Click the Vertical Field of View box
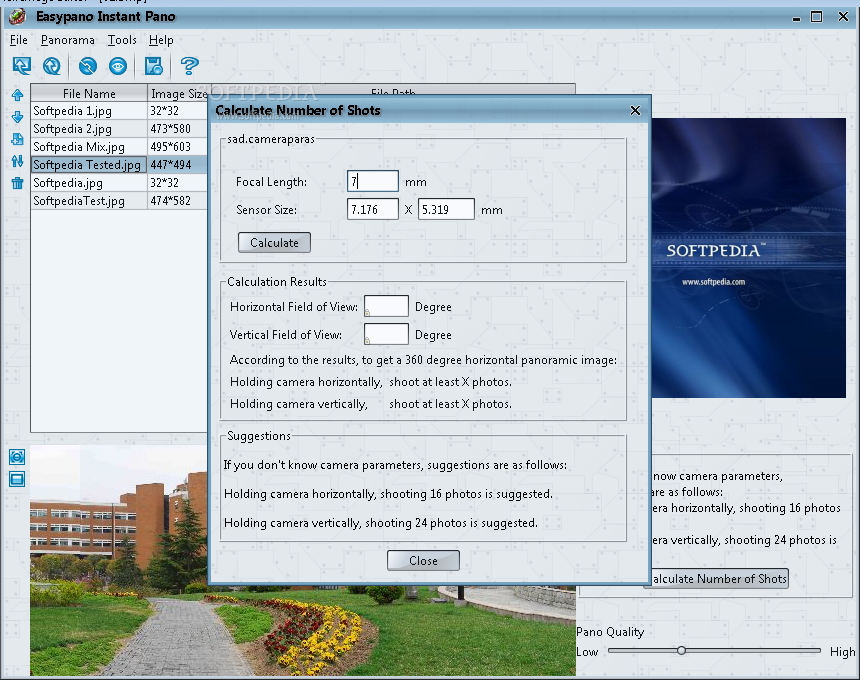Screen dimensions: 860x680 pyautogui.click(x=386, y=334)
